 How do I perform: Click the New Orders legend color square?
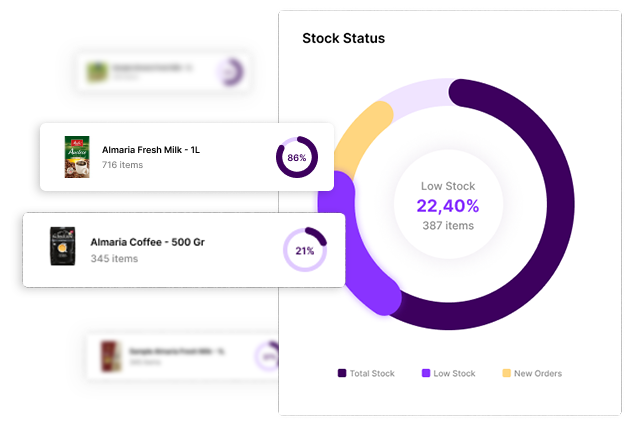tap(506, 373)
